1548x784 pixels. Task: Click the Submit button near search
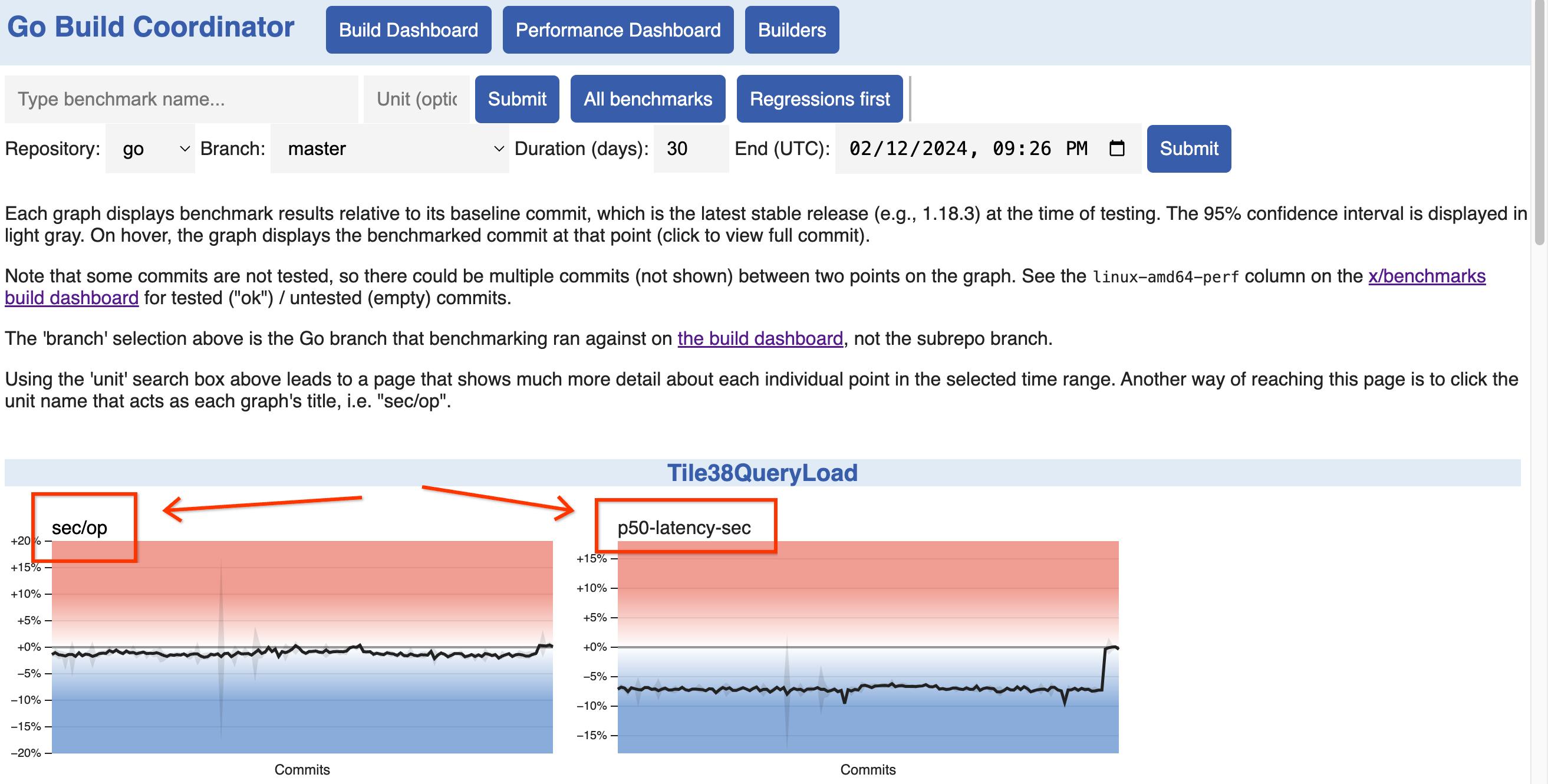click(515, 98)
